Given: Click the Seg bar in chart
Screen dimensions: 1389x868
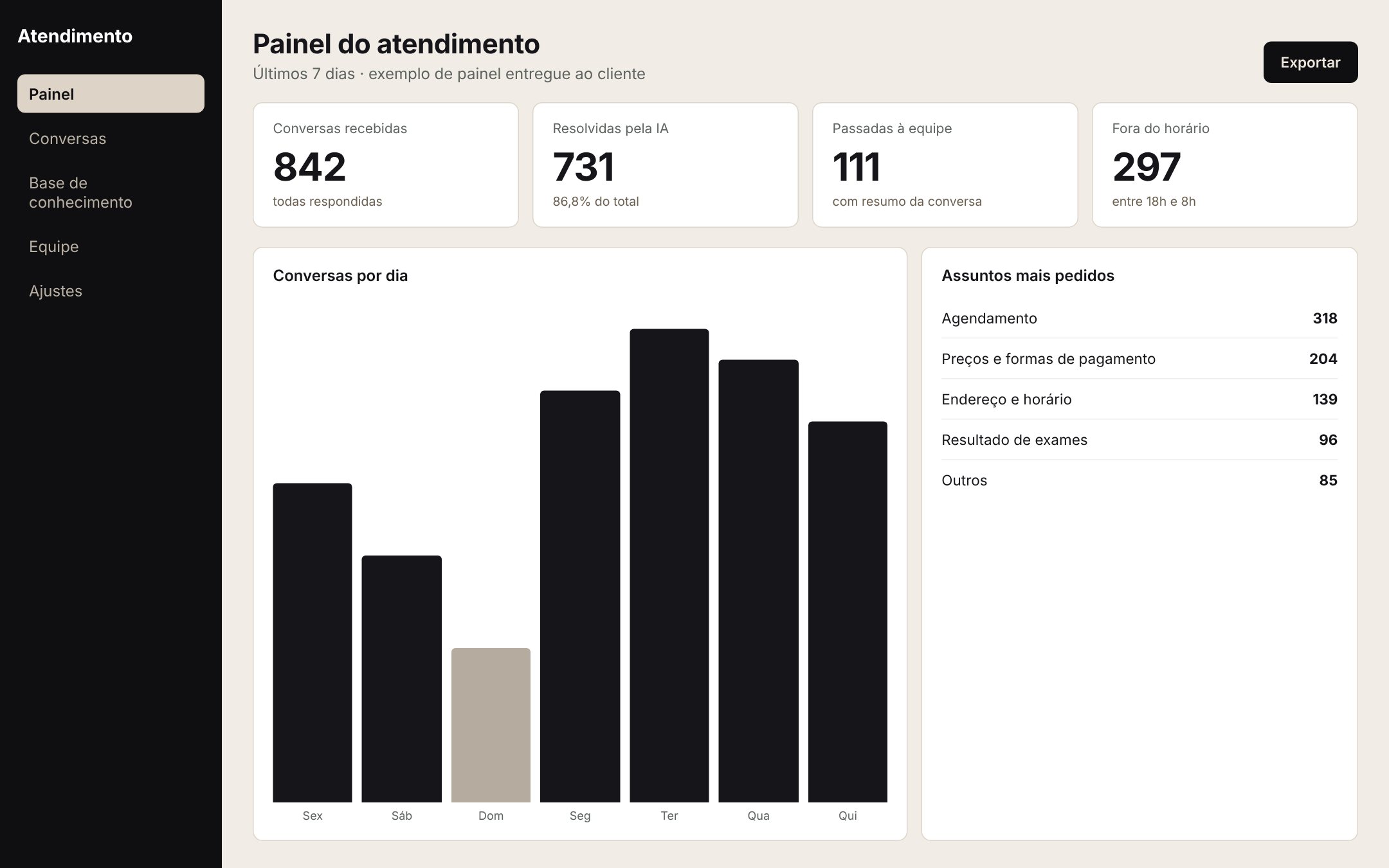Looking at the screenshot, I should [x=580, y=597].
